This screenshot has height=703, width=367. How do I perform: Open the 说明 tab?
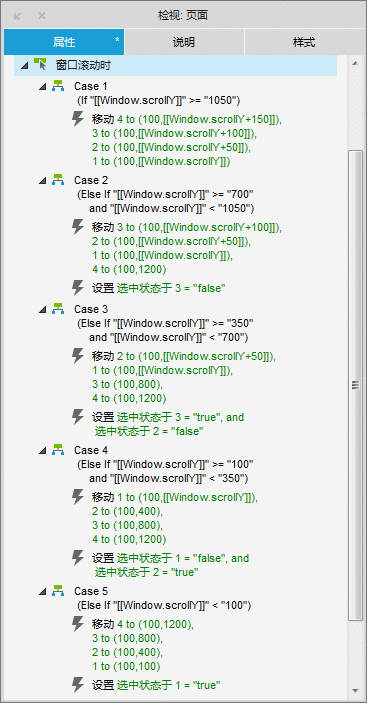184,42
